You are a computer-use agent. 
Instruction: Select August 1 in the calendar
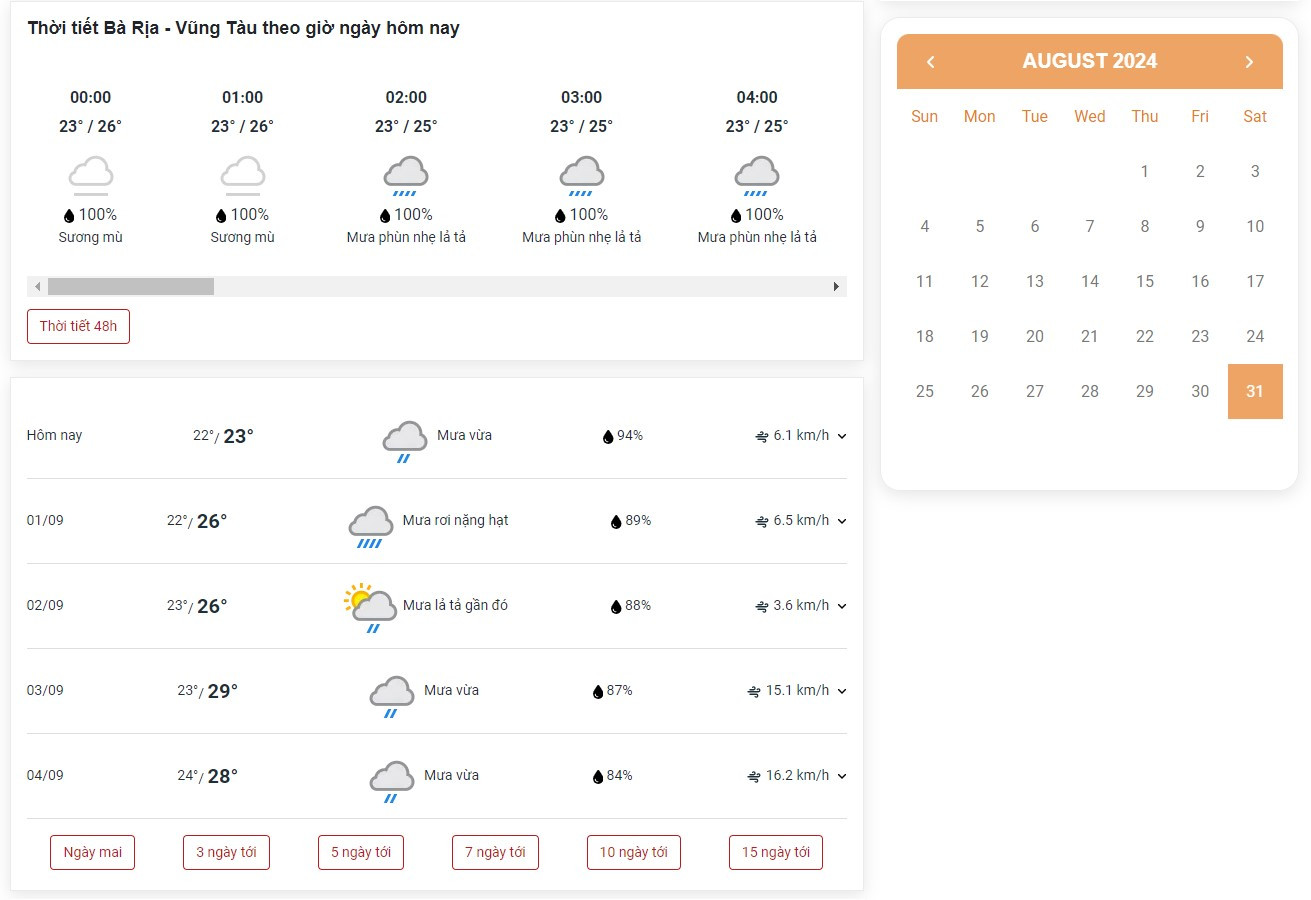point(1145,171)
